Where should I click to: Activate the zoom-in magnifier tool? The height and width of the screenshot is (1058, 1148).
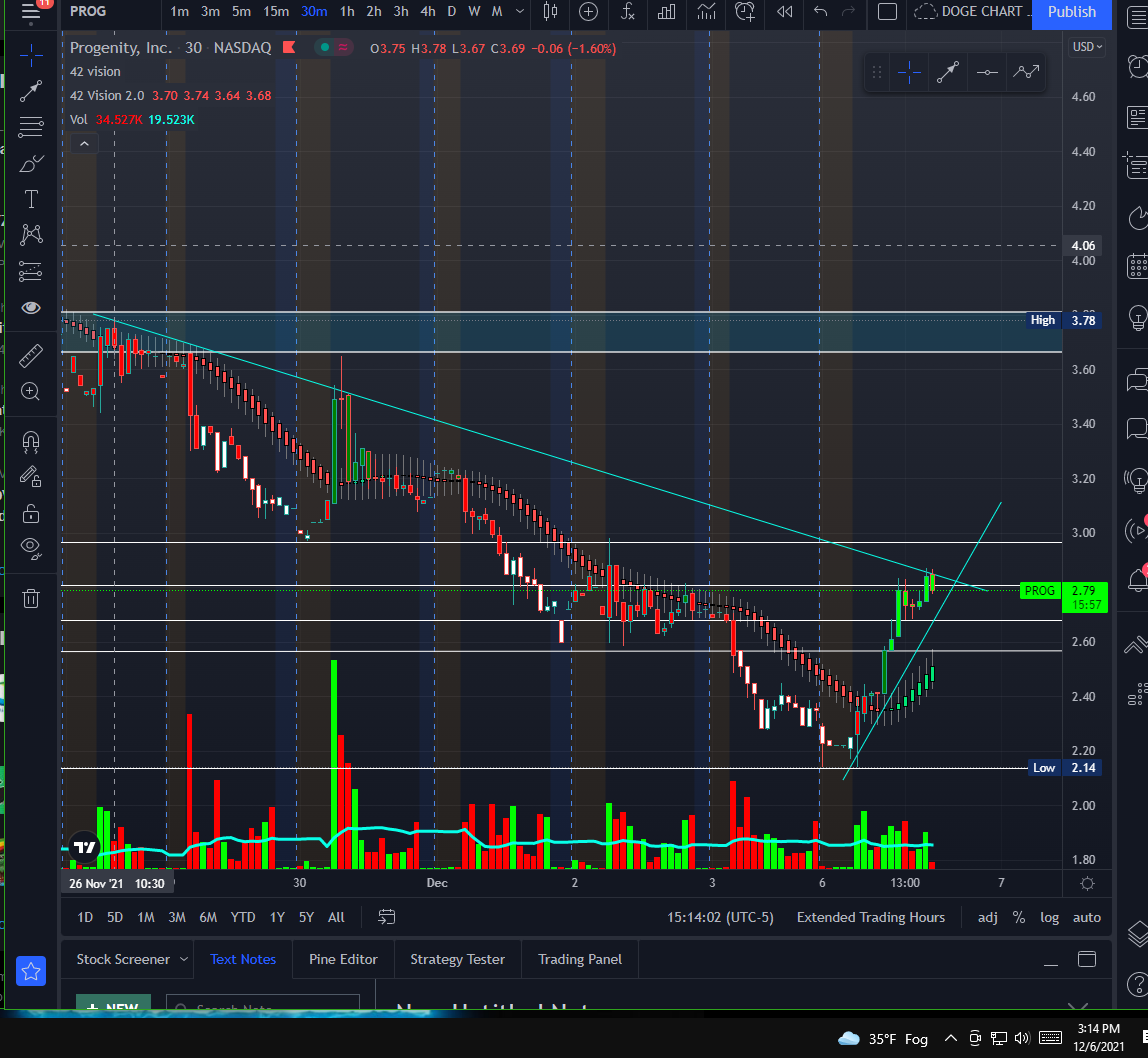point(31,392)
